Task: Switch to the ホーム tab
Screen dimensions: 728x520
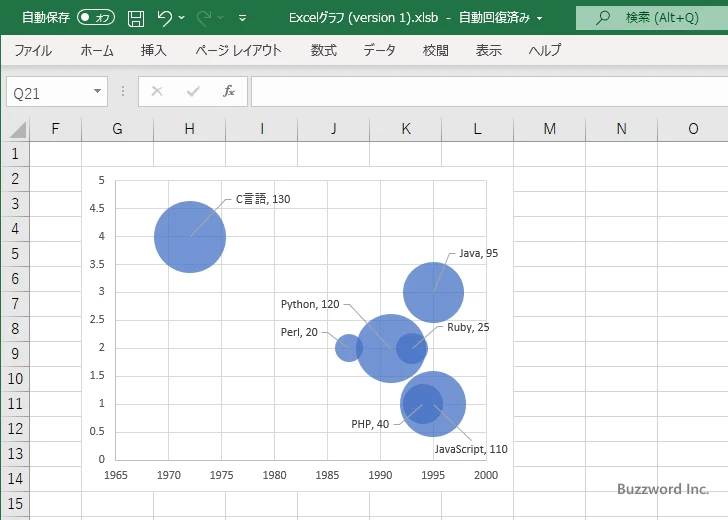Action: coord(97,50)
